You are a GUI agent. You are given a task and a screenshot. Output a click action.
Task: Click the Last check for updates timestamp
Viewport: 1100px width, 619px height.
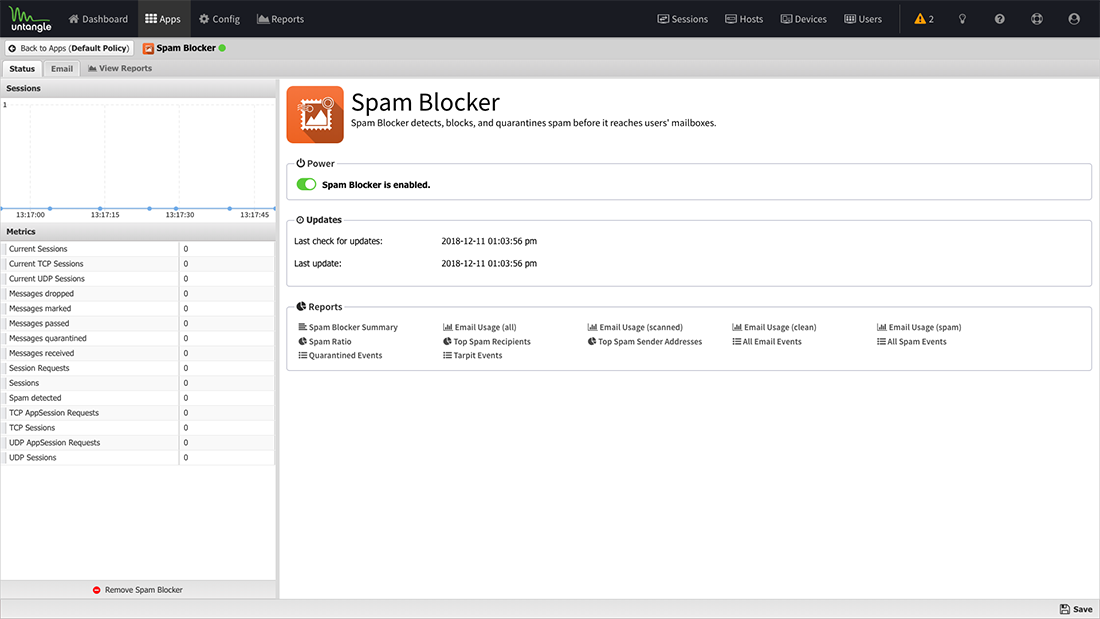[x=489, y=241]
